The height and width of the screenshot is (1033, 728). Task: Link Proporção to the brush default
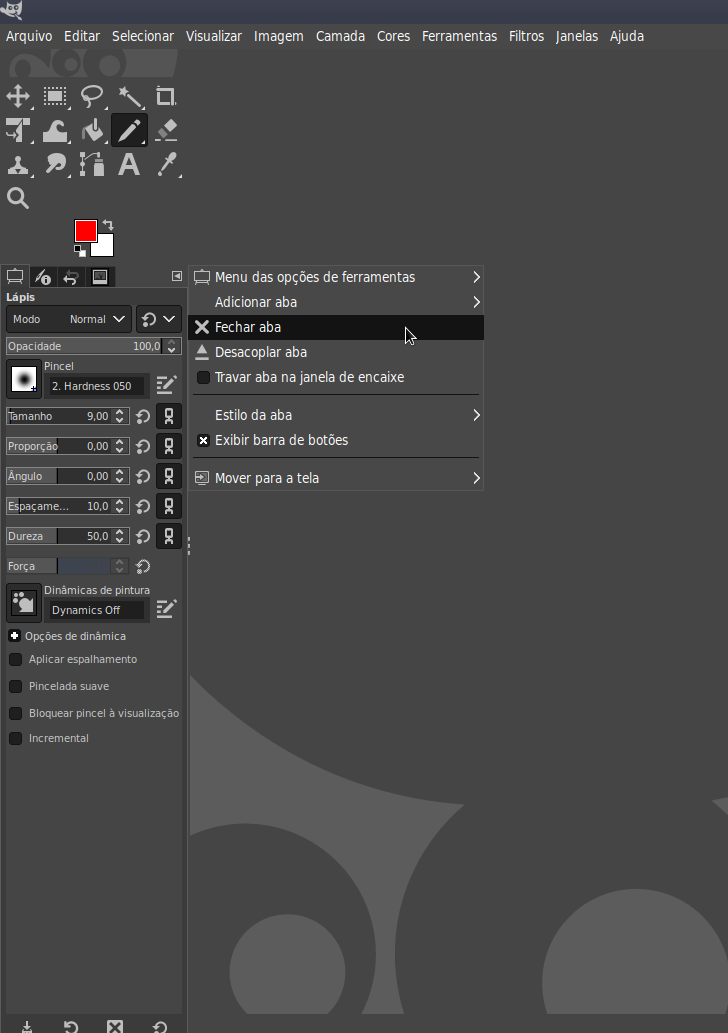(169, 446)
